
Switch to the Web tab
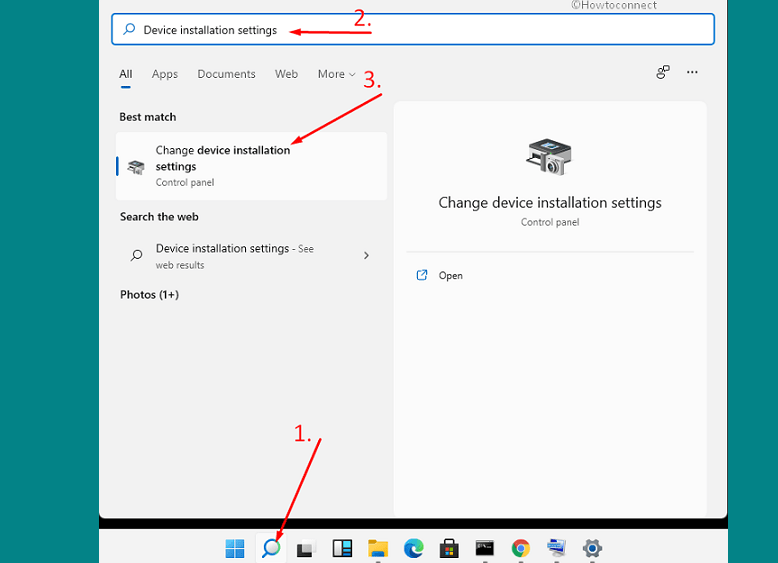(x=286, y=74)
